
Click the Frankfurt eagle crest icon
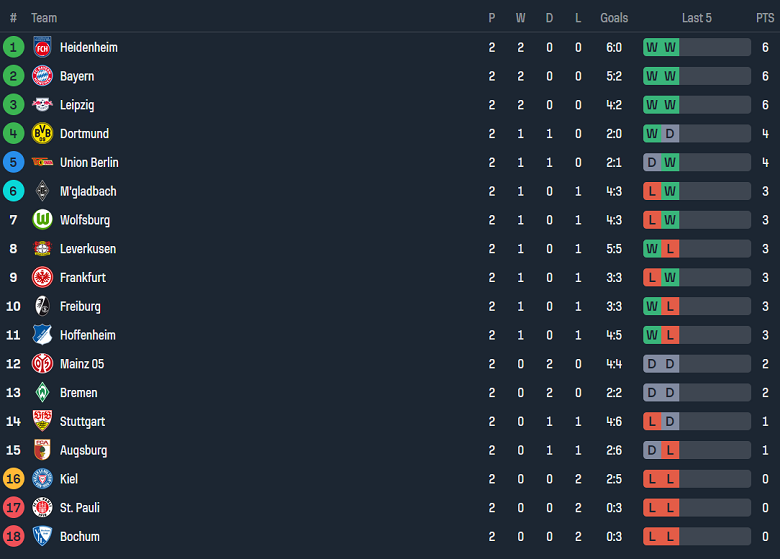(42, 277)
